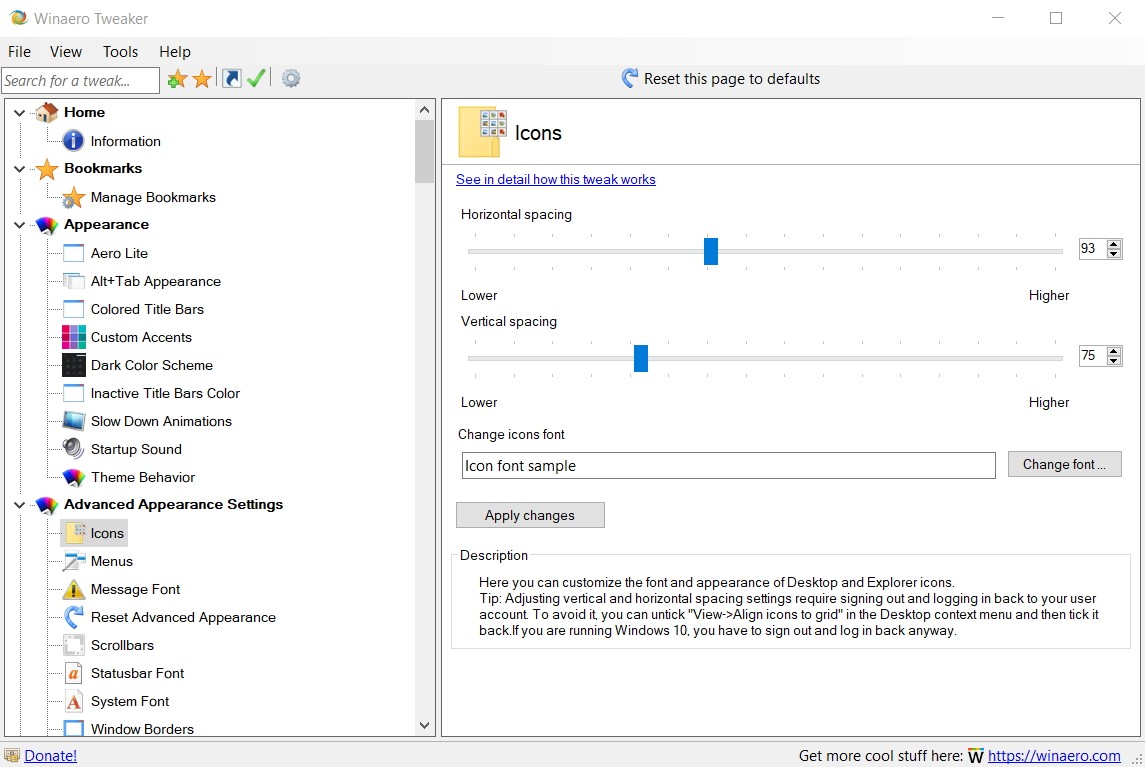Click the Reset Advanced Appearance arrow icon
1145x767 pixels.
[74, 617]
